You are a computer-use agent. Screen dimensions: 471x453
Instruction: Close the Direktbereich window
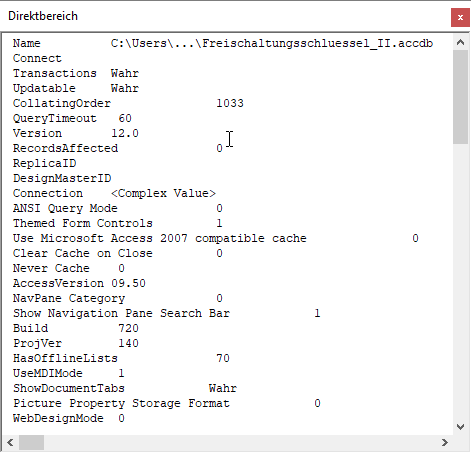[460, 17]
